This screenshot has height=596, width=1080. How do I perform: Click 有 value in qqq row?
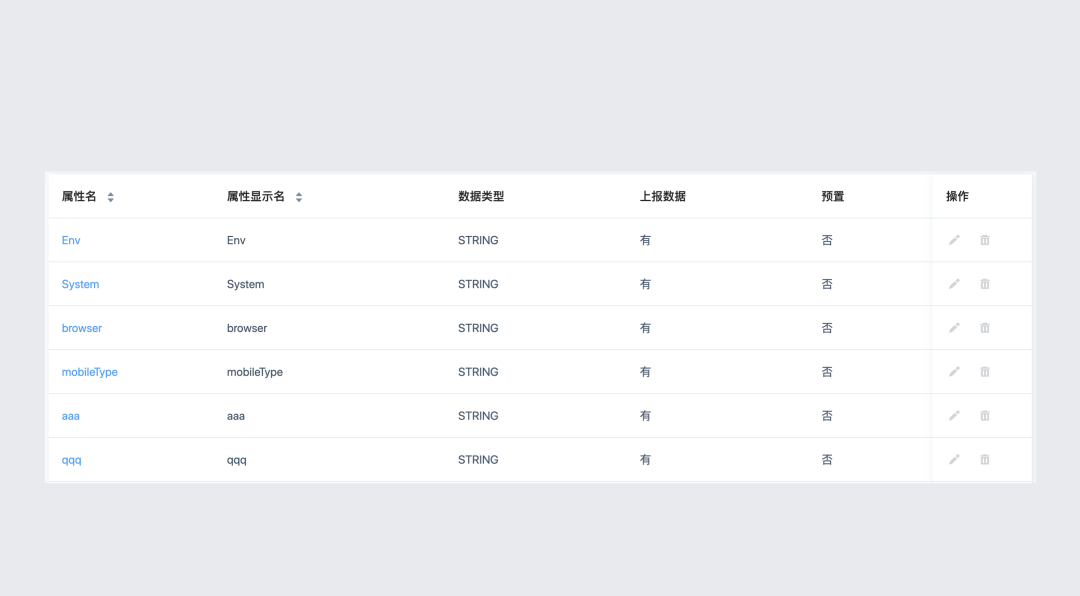(x=645, y=460)
